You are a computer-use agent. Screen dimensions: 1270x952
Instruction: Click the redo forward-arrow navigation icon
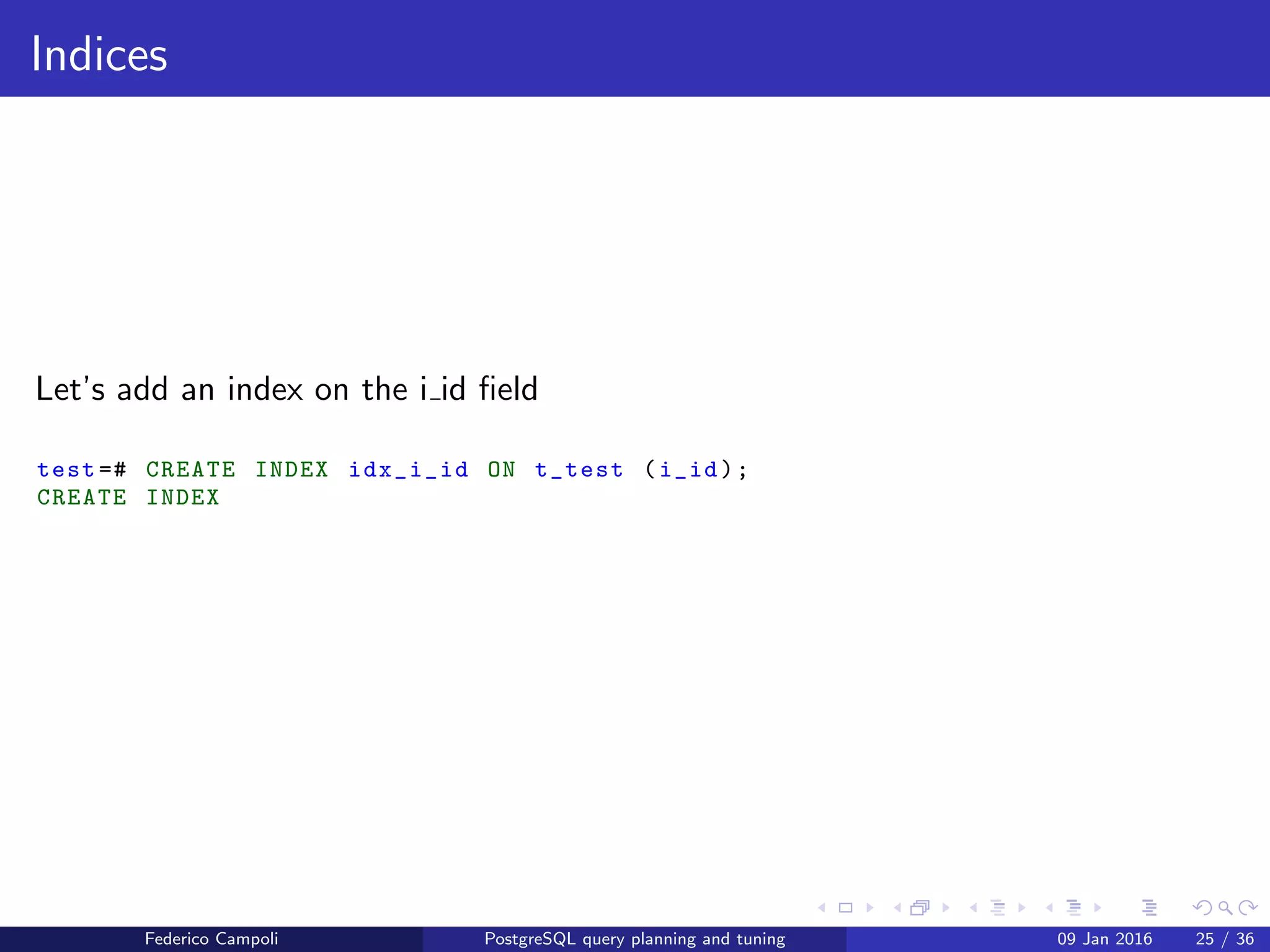[x=1248, y=908]
